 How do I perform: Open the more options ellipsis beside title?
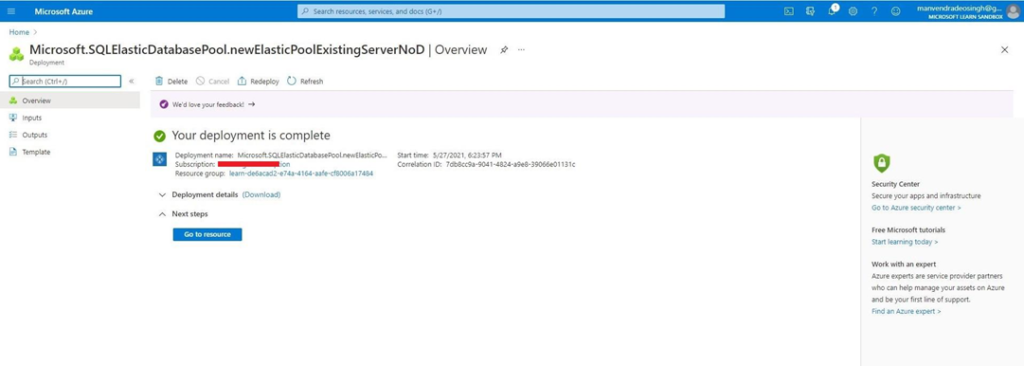(521, 50)
